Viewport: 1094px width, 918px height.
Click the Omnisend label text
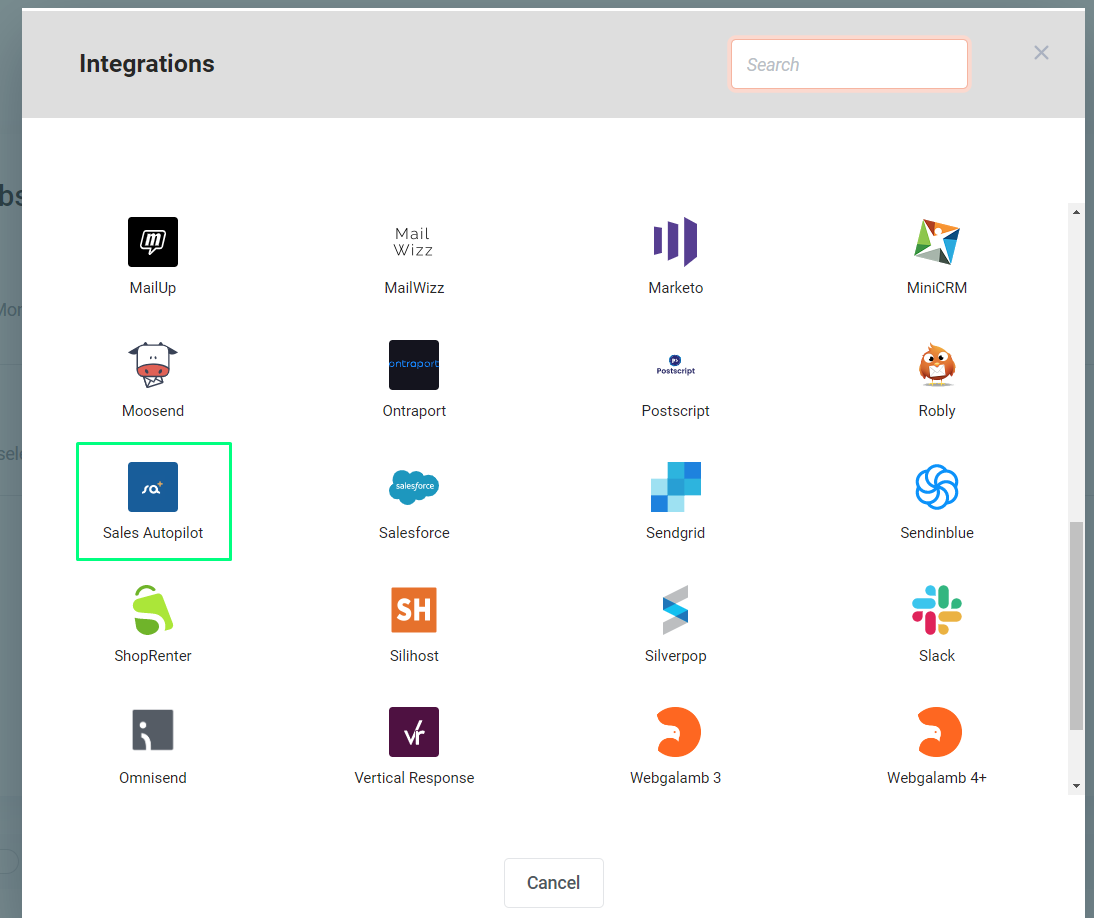pos(153,778)
